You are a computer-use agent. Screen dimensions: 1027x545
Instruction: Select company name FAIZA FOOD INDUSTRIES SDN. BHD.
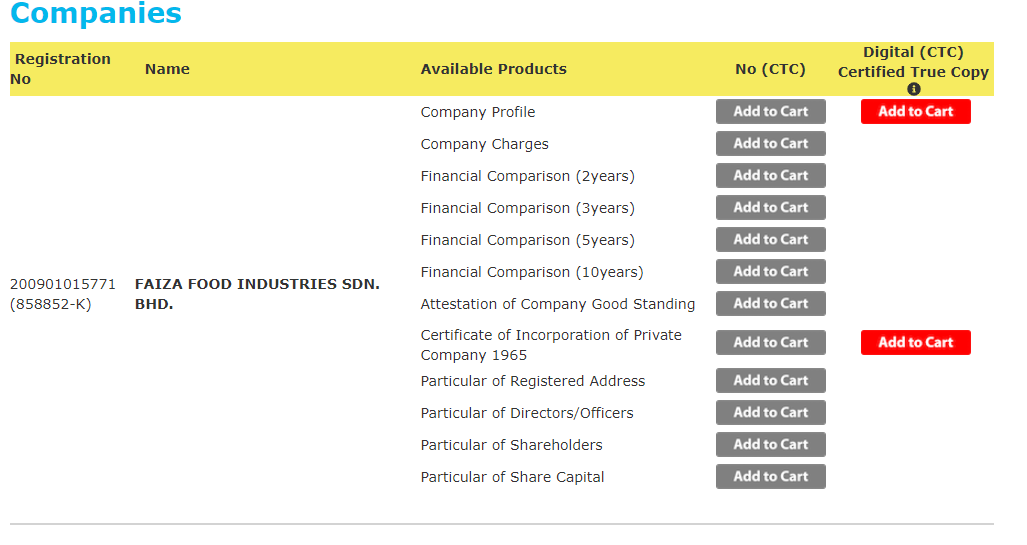point(257,294)
